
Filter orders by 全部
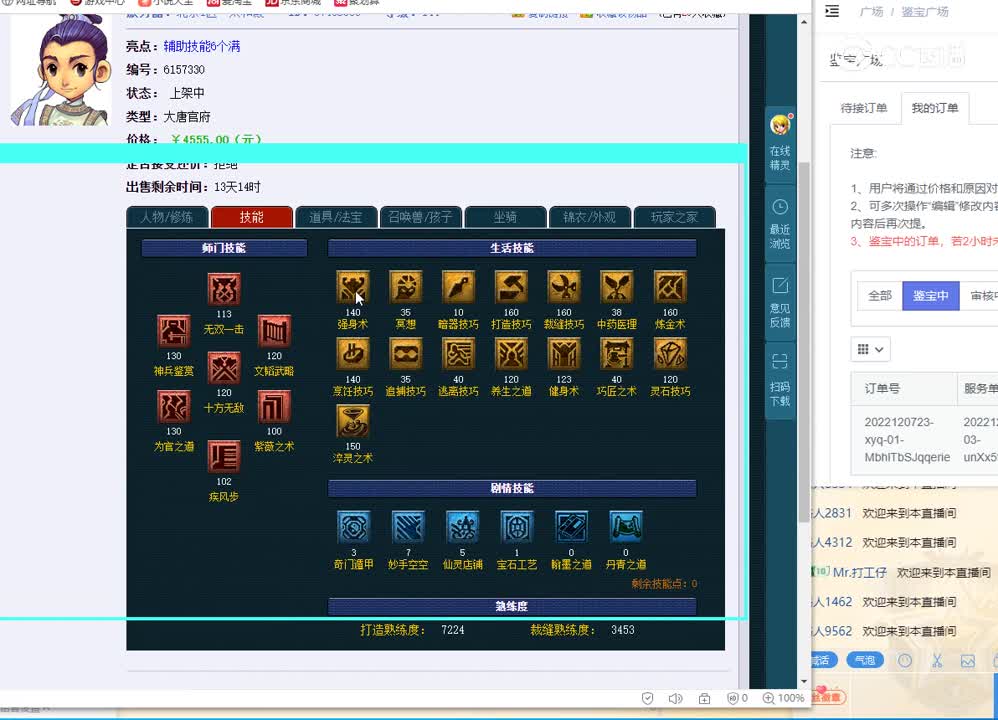(x=880, y=295)
